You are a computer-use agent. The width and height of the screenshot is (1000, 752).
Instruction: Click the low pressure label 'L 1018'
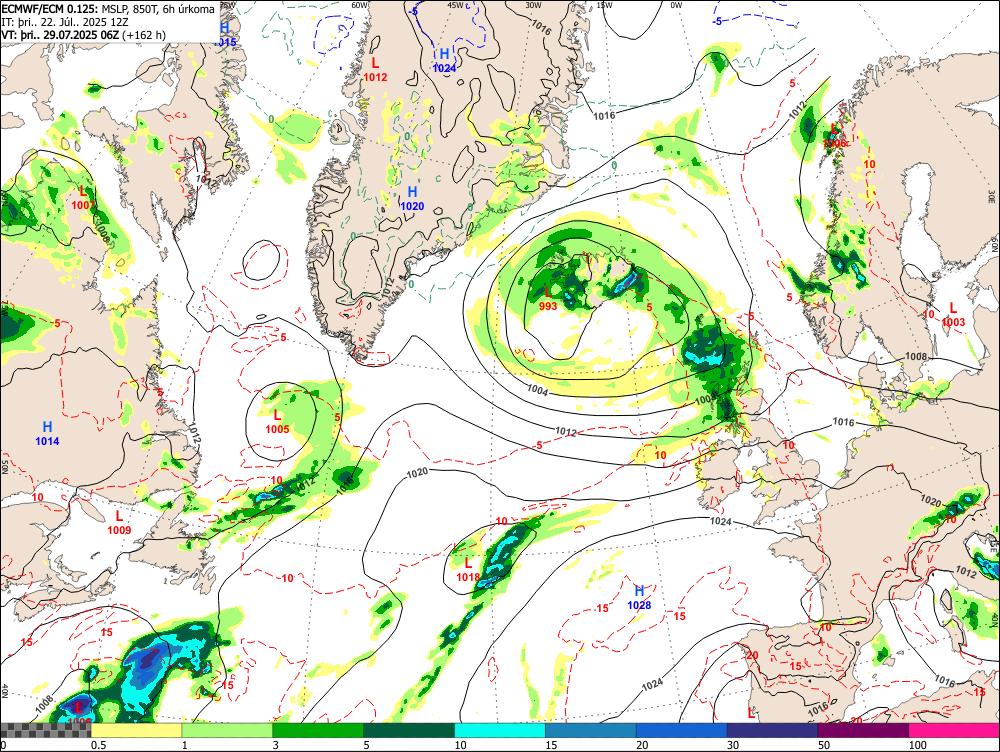tap(468, 570)
